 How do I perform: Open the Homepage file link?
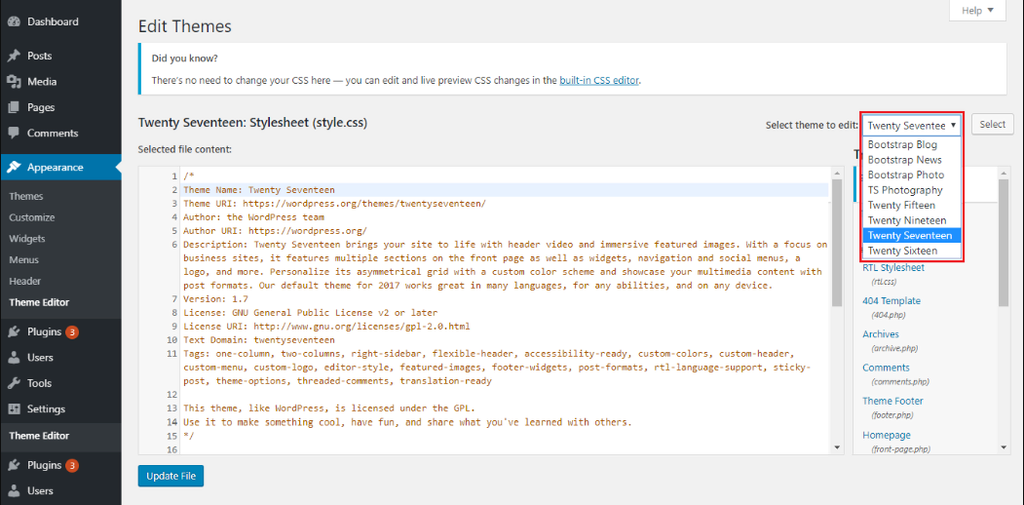coord(886,434)
